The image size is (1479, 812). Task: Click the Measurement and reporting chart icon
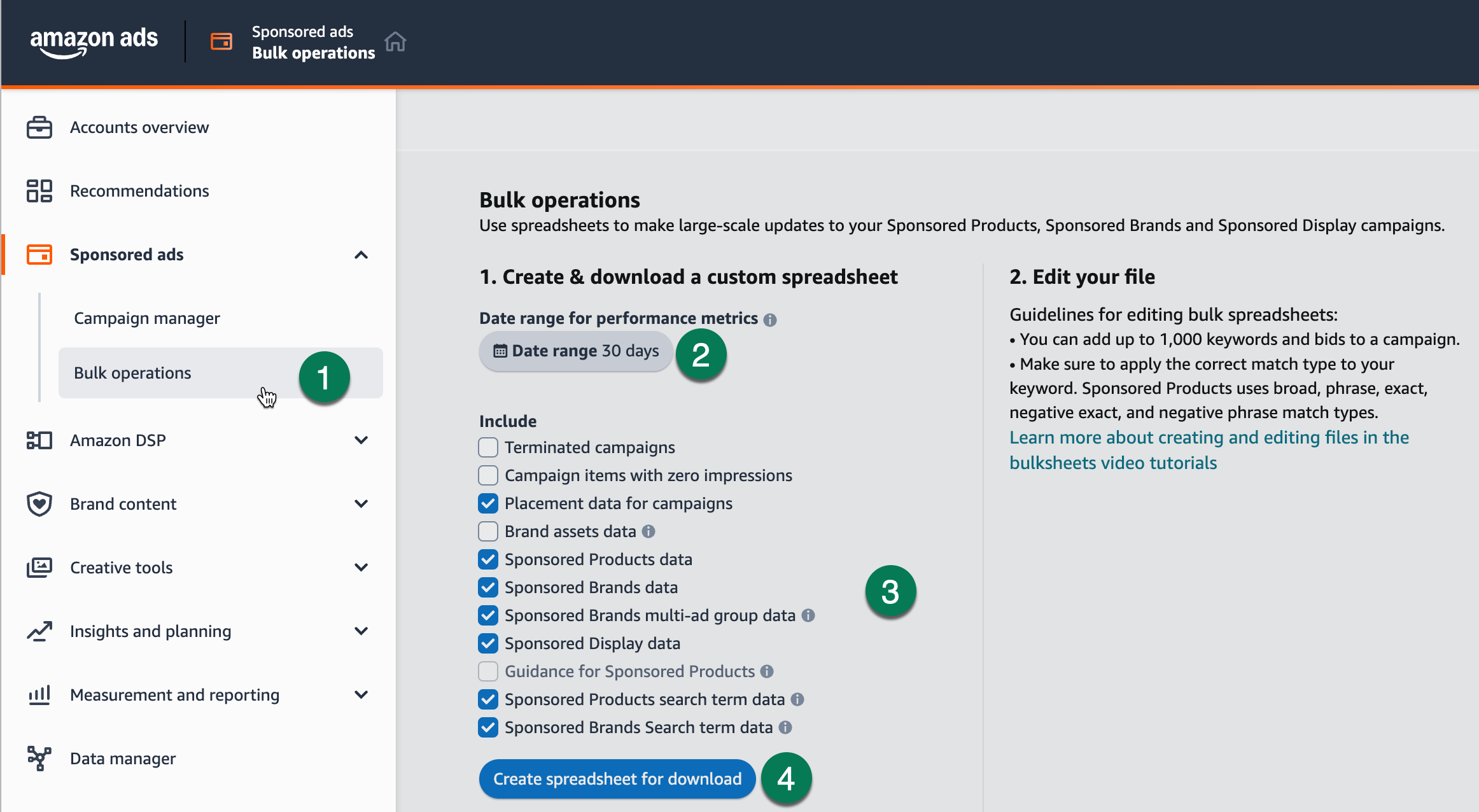pyautogui.click(x=39, y=694)
